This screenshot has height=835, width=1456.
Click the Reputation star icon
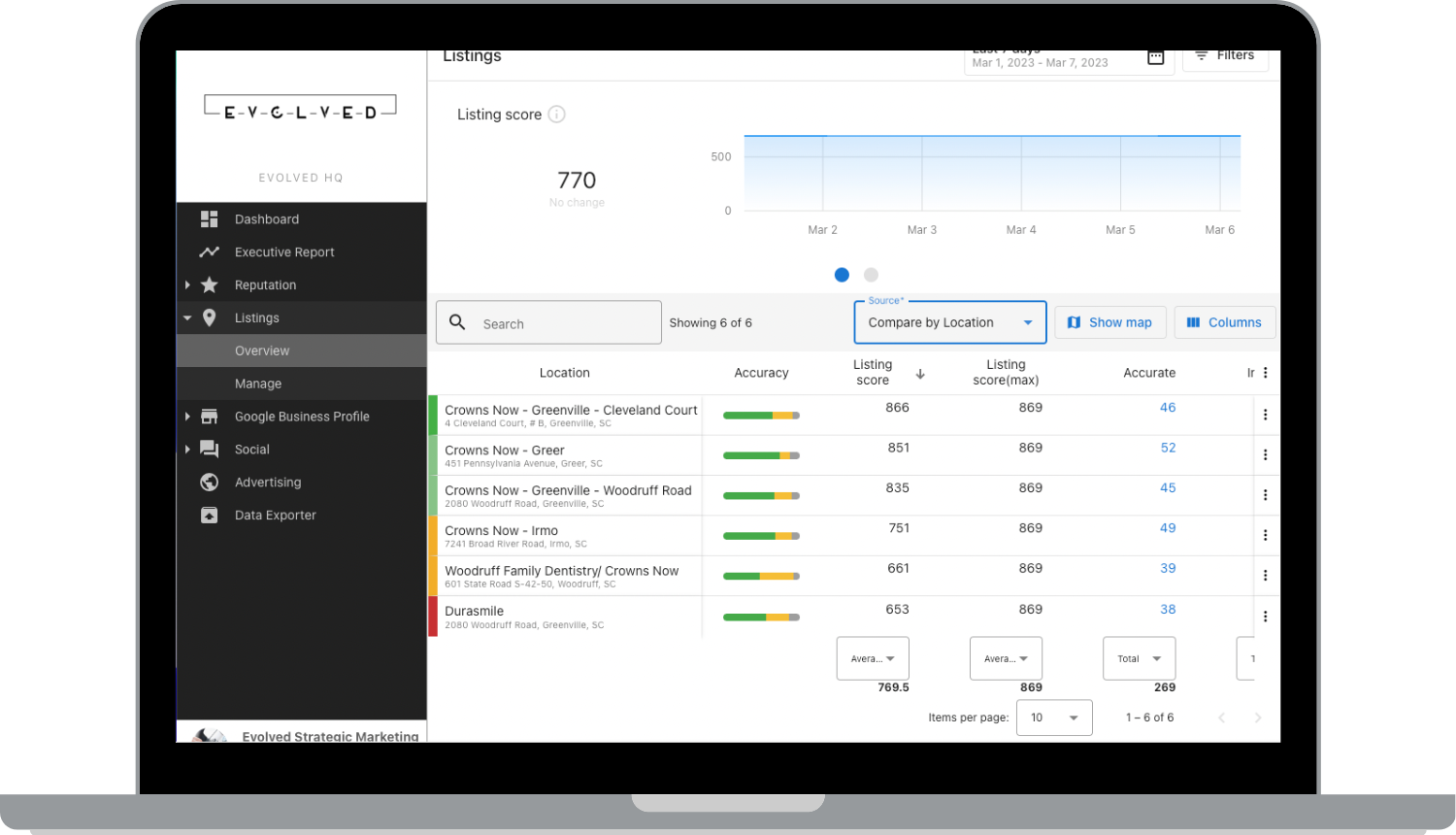click(209, 284)
